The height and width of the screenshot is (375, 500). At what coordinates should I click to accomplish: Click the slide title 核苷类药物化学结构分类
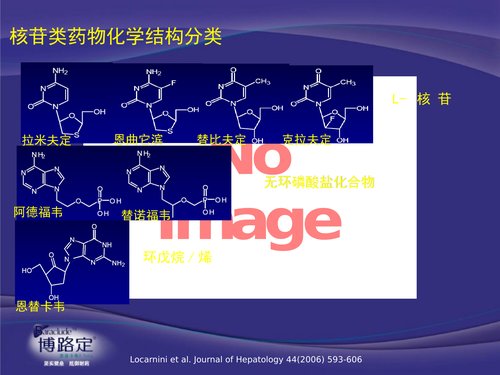pos(116,36)
